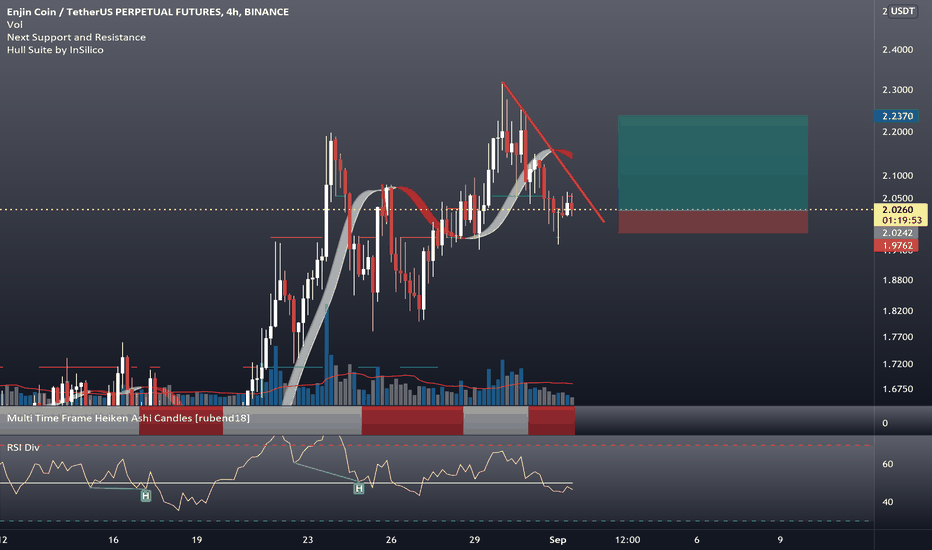Viewport: 932px width, 550px height.
Task: Click the Enjin Coin / TetherUS chart title
Action: pos(147,11)
